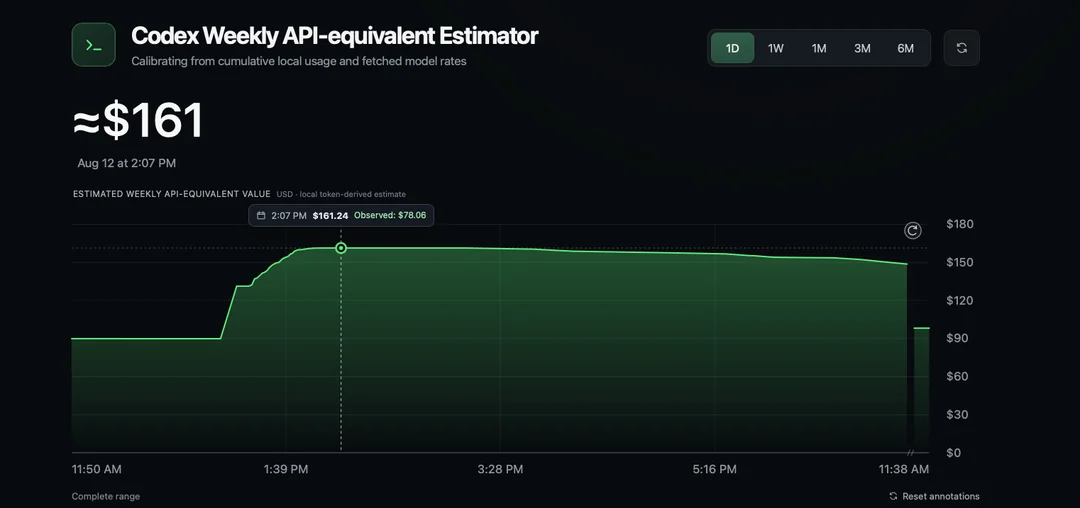Click the 'Complete range' label
Image resolution: width=1080 pixels, height=508 pixels.
point(105,496)
